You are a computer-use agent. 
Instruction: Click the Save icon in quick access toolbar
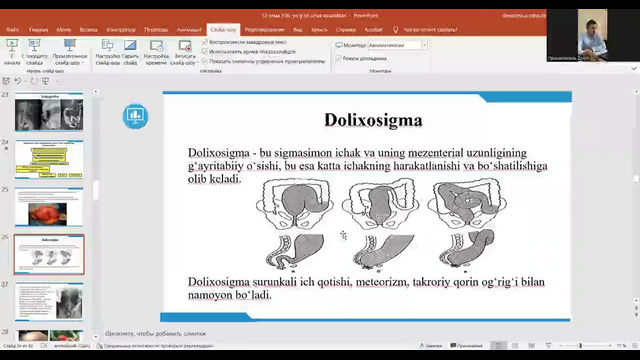pyautogui.click(x=6, y=81)
